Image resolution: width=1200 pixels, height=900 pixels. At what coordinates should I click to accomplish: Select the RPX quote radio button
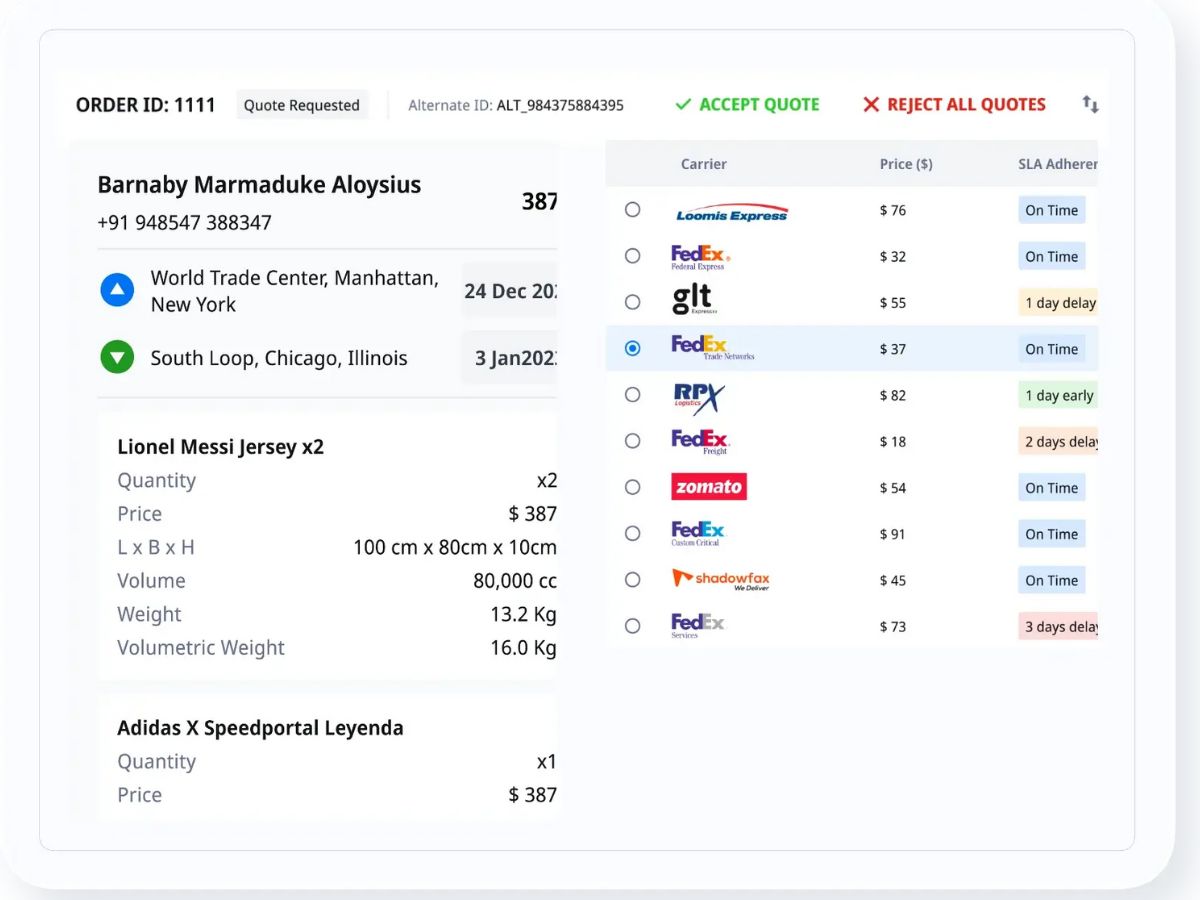[633, 395]
